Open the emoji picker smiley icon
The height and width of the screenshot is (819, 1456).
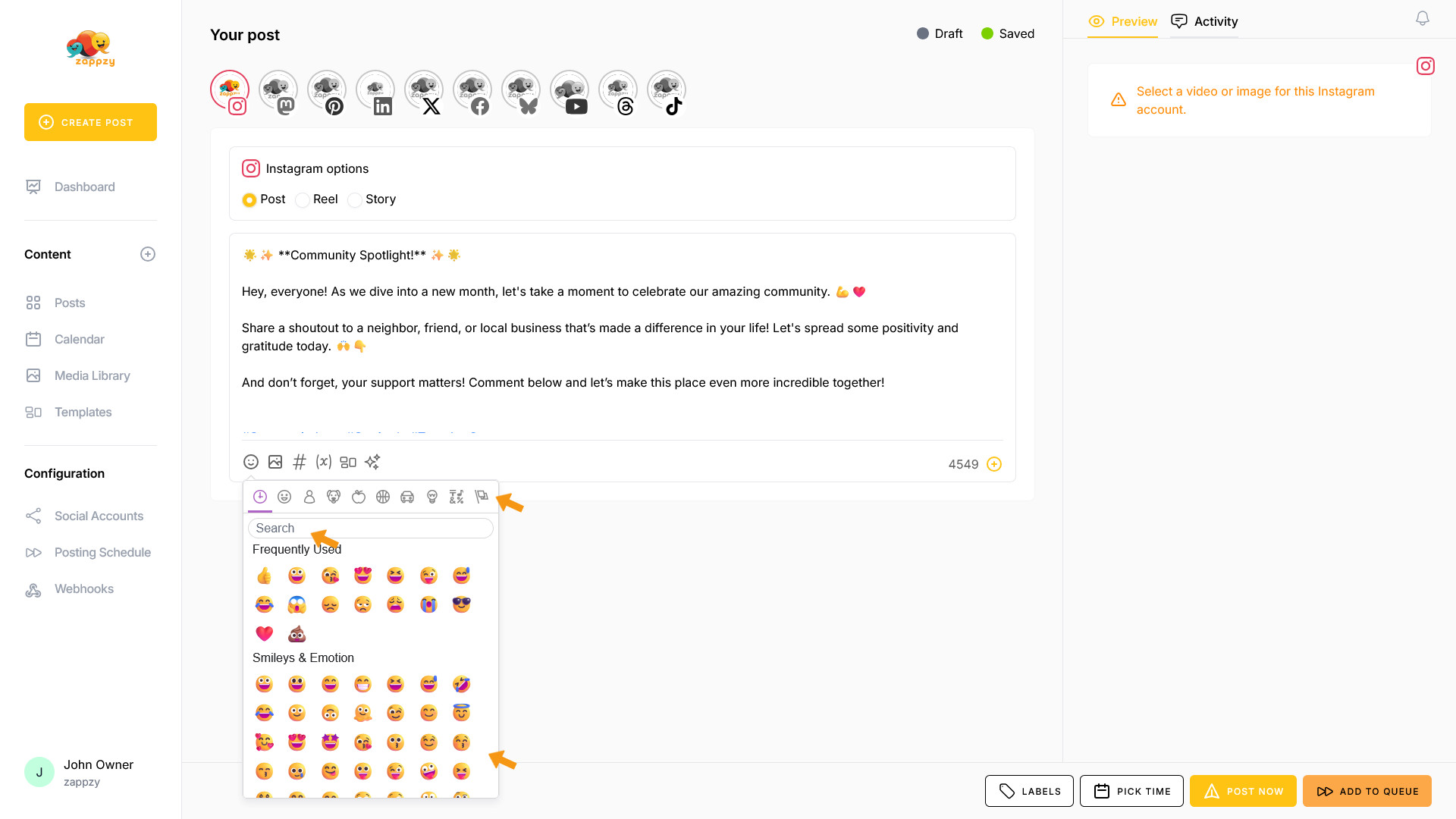click(251, 462)
